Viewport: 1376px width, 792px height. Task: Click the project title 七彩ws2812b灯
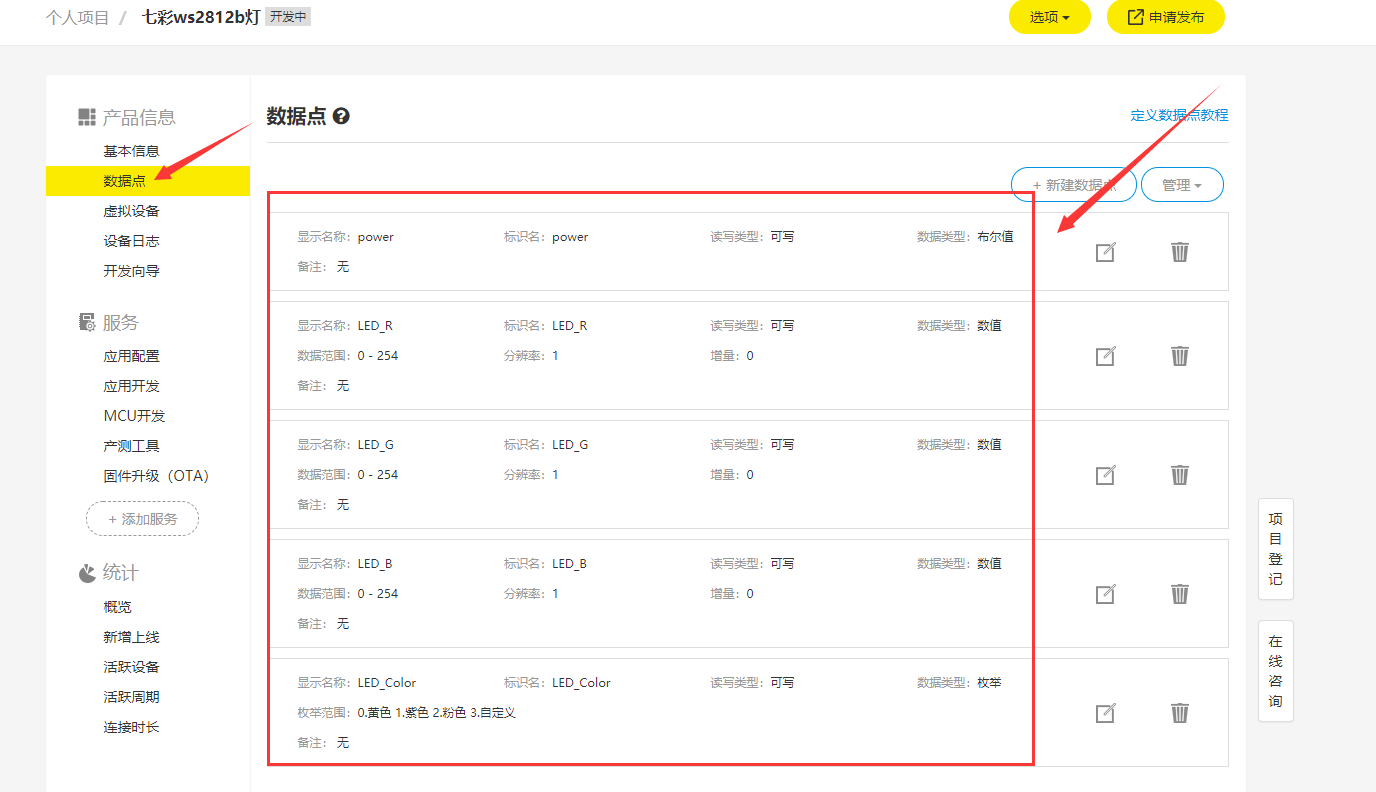tap(200, 17)
